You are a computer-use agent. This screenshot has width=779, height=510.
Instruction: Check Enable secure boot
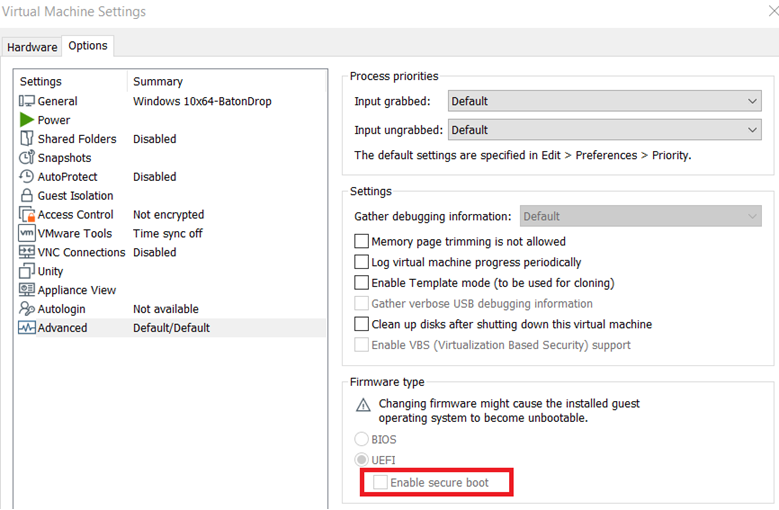381,482
